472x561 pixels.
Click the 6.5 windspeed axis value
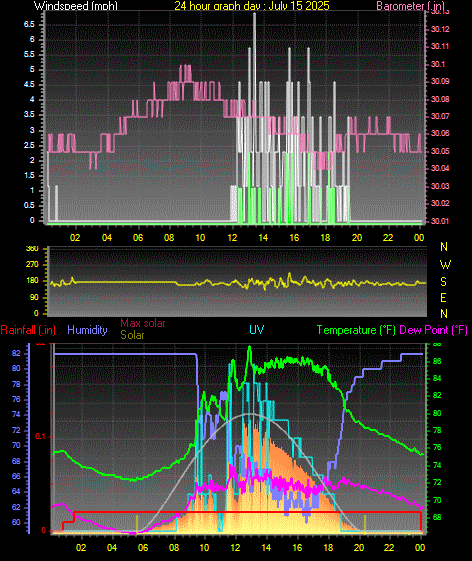(29, 24)
